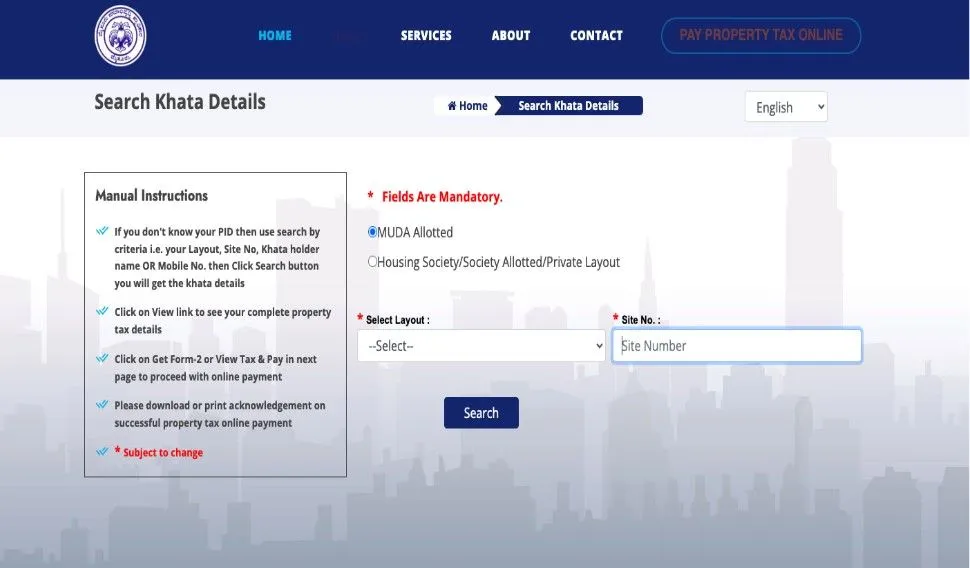Click checkmark icon beside download acknowledgement instruction
This screenshot has height=568, width=970.
tap(102, 405)
